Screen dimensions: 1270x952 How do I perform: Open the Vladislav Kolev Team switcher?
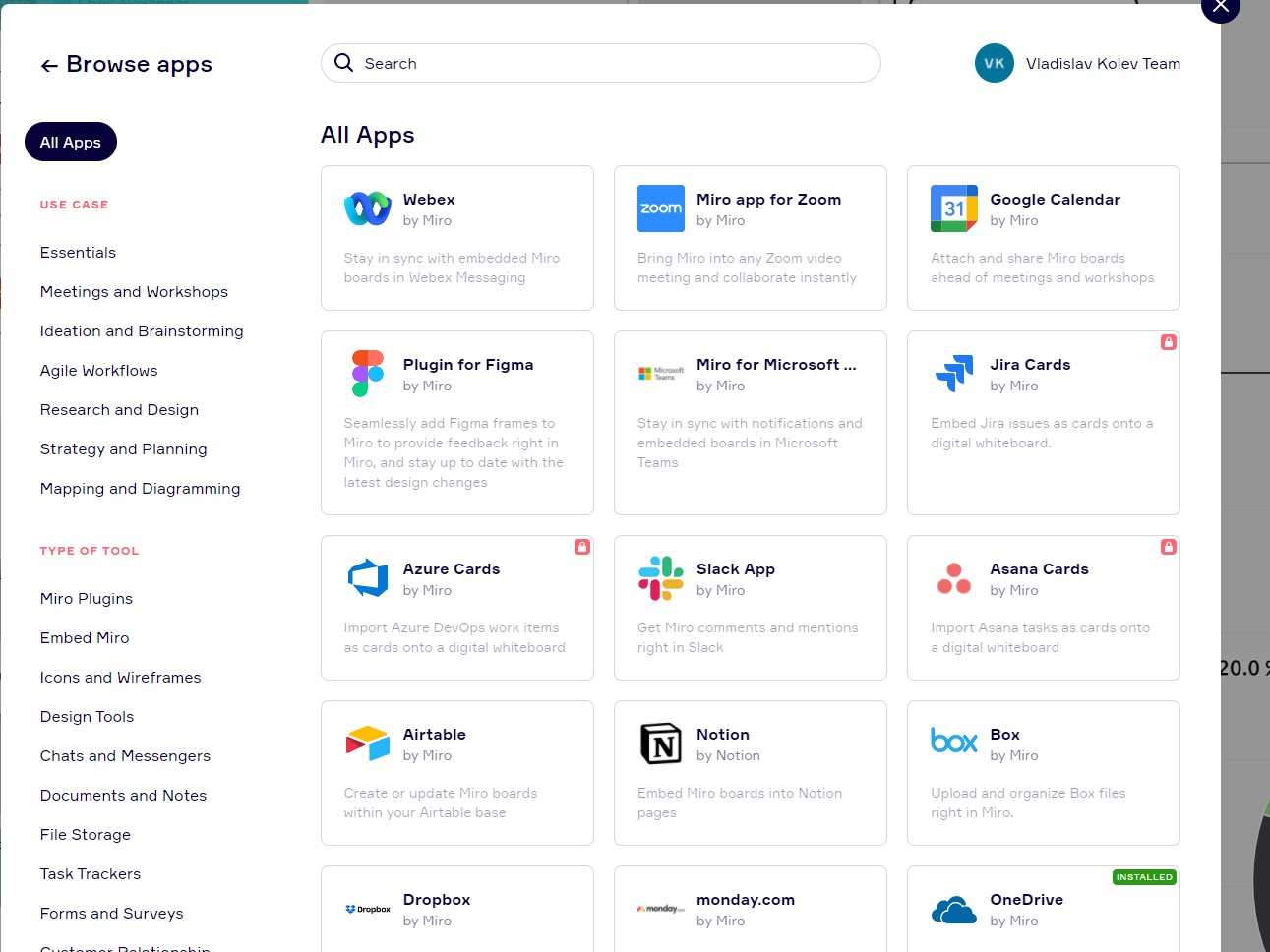[x=1077, y=63]
